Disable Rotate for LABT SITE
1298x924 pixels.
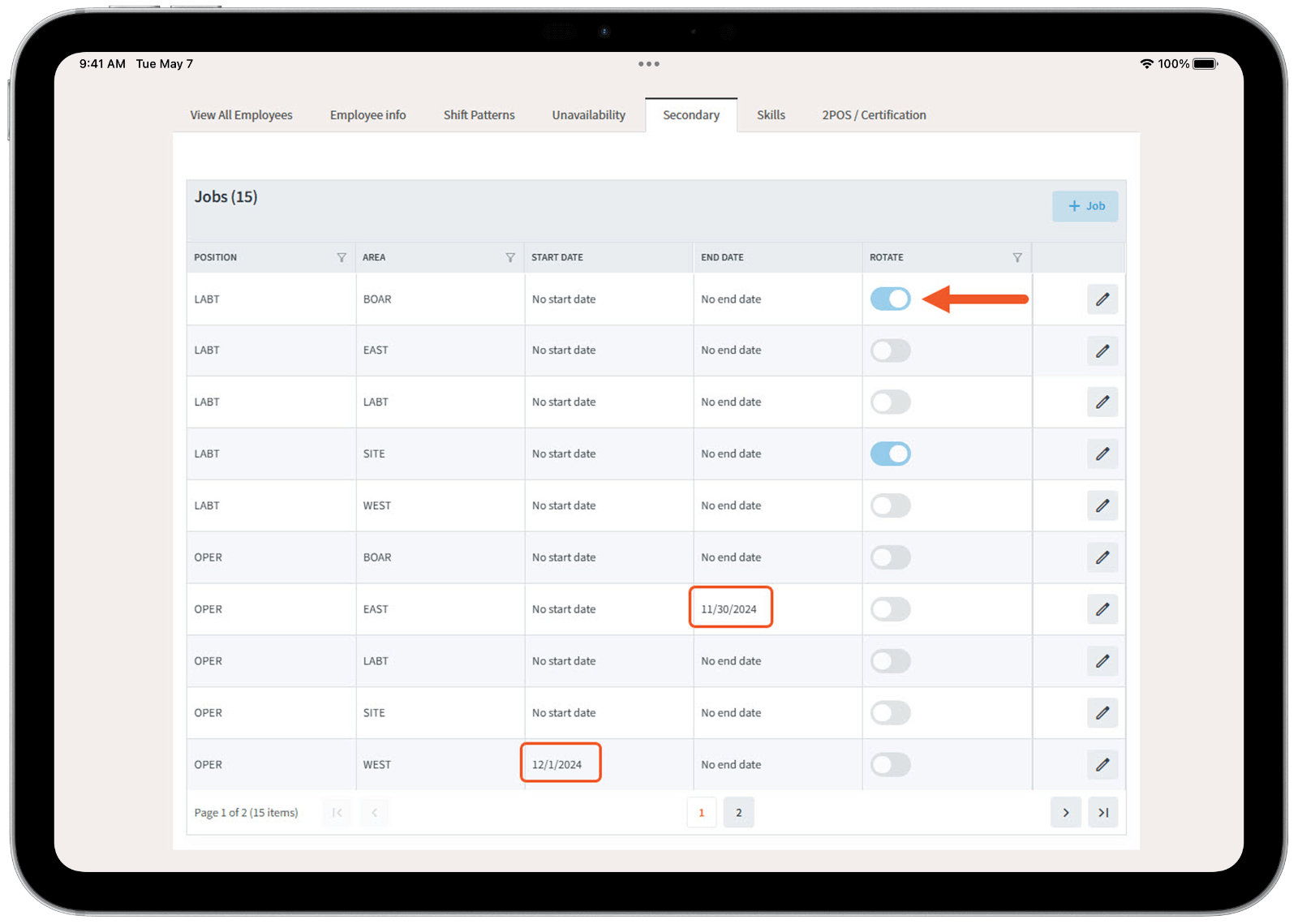pyautogui.click(x=891, y=454)
